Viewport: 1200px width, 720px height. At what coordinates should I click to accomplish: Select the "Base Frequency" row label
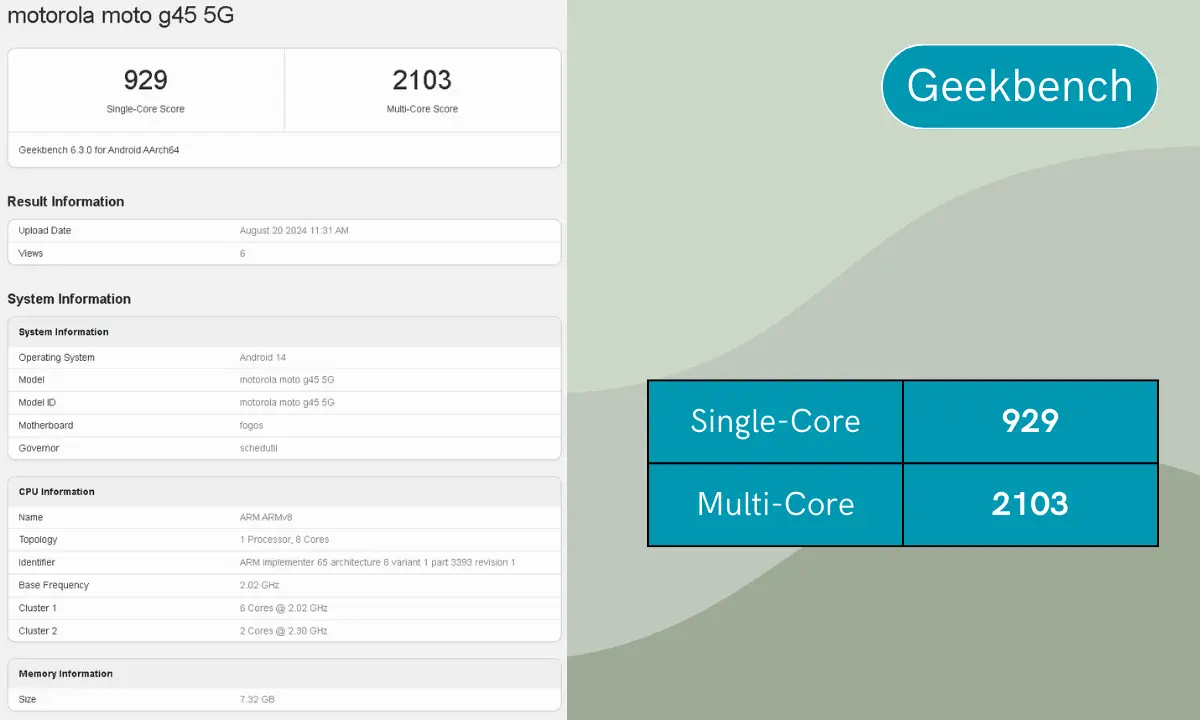[54, 586]
